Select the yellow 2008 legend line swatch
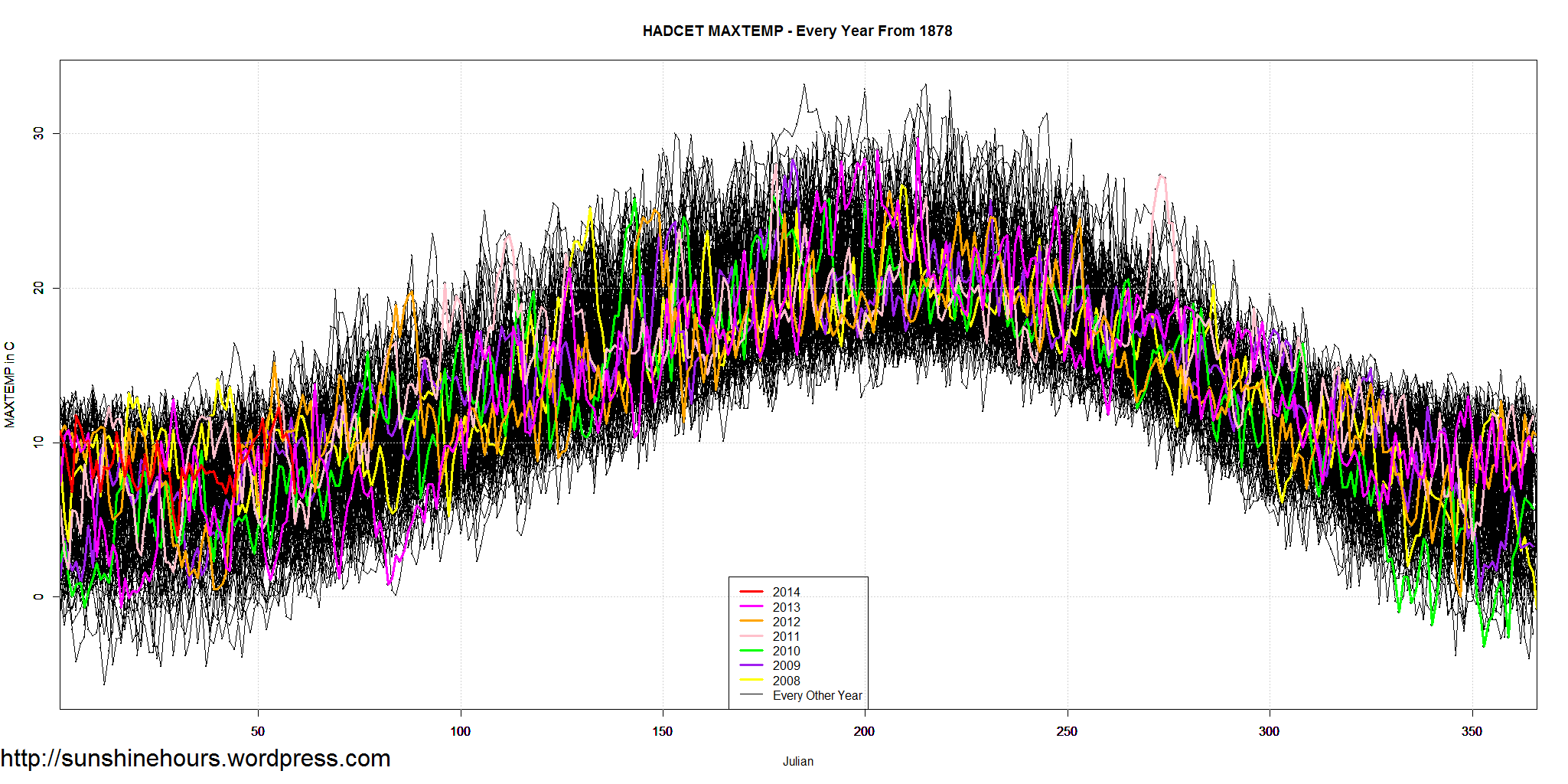 tap(751, 680)
